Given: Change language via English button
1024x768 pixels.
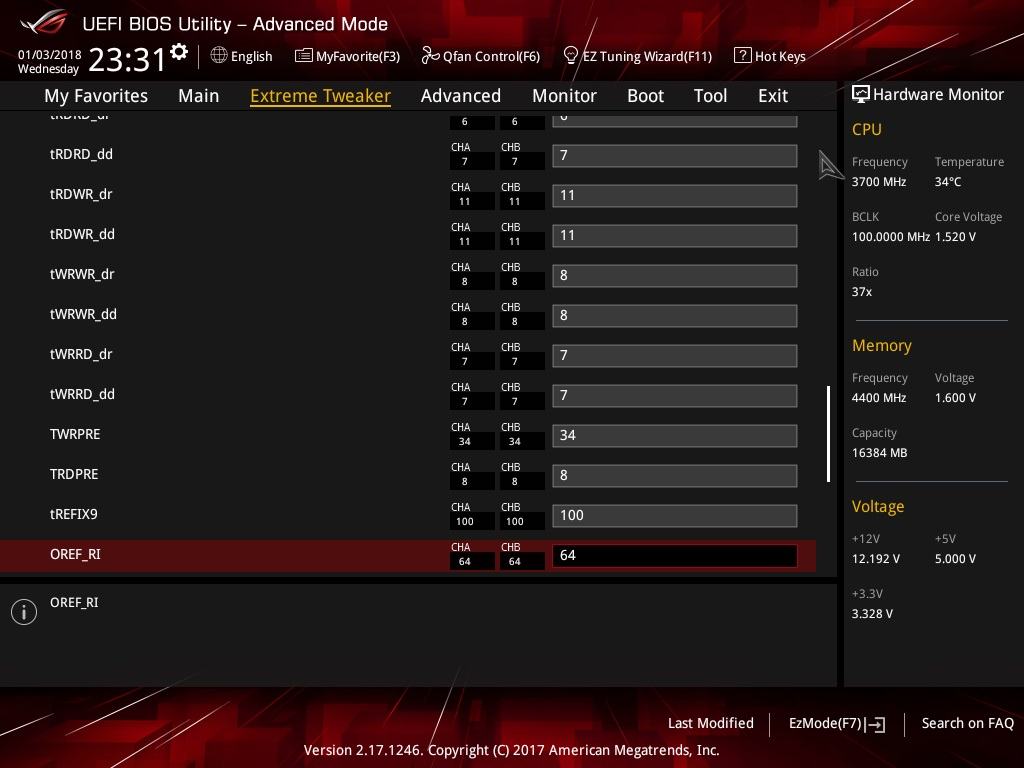Looking at the screenshot, I should pyautogui.click(x=242, y=56).
